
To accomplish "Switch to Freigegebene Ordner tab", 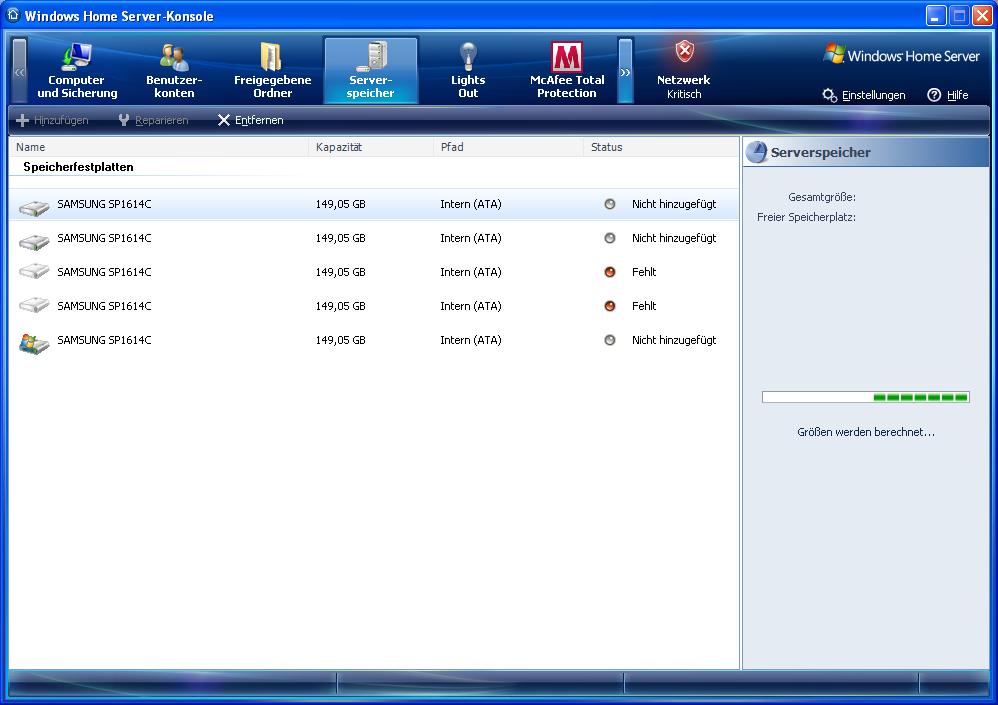I will point(272,70).
